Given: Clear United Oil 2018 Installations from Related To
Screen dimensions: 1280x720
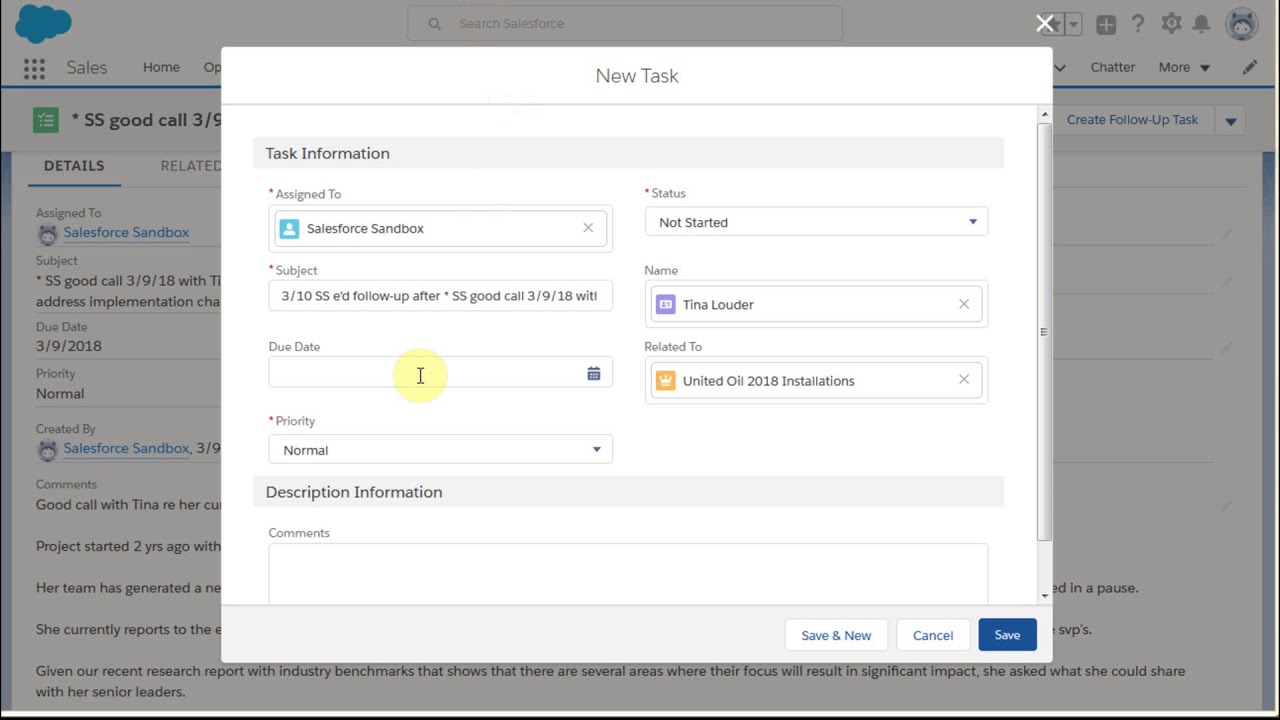Looking at the screenshot, I should (964, 380).
